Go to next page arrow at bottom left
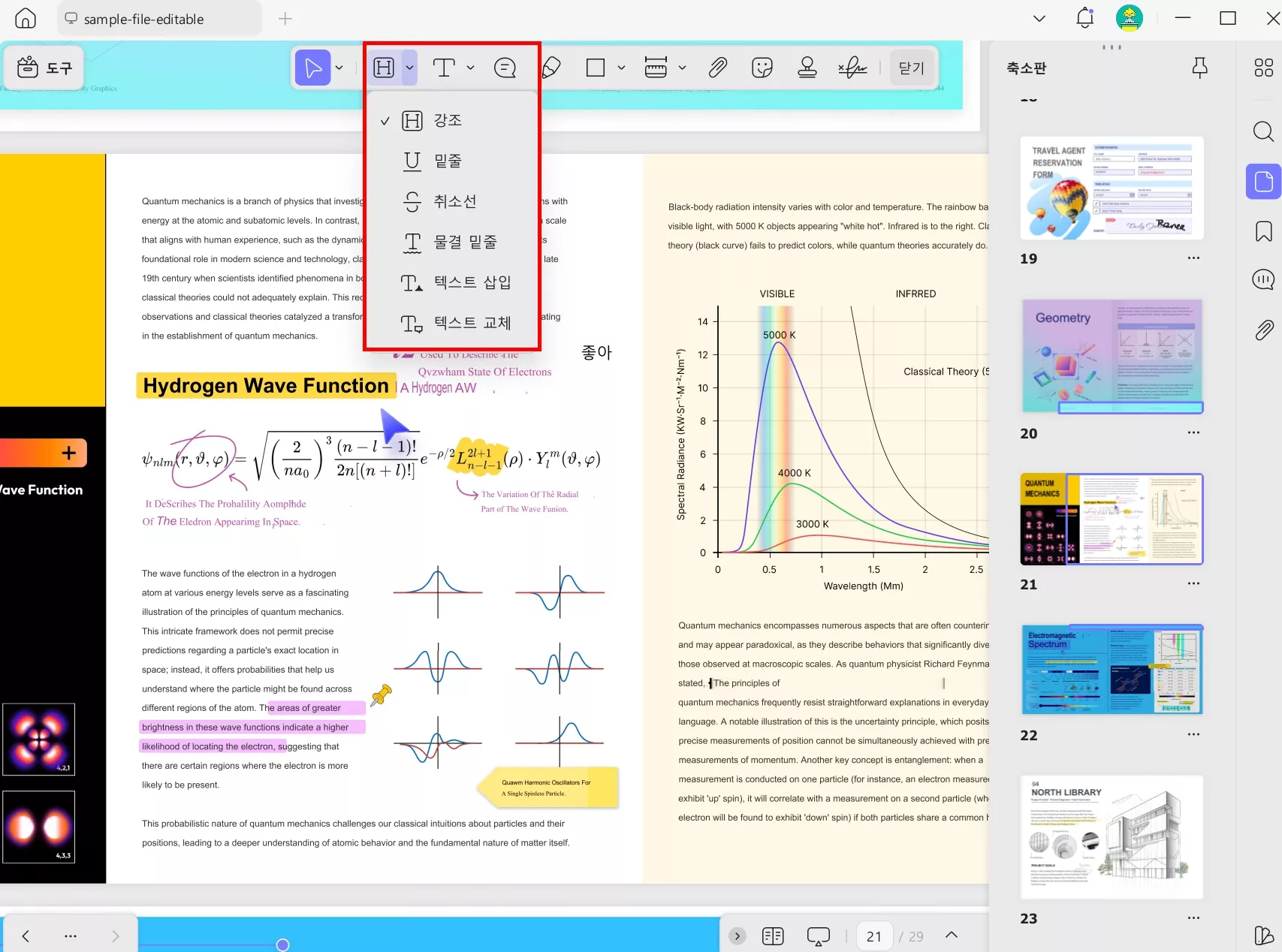Viewport: 1282px width, 952px height. tap(115, 935)
